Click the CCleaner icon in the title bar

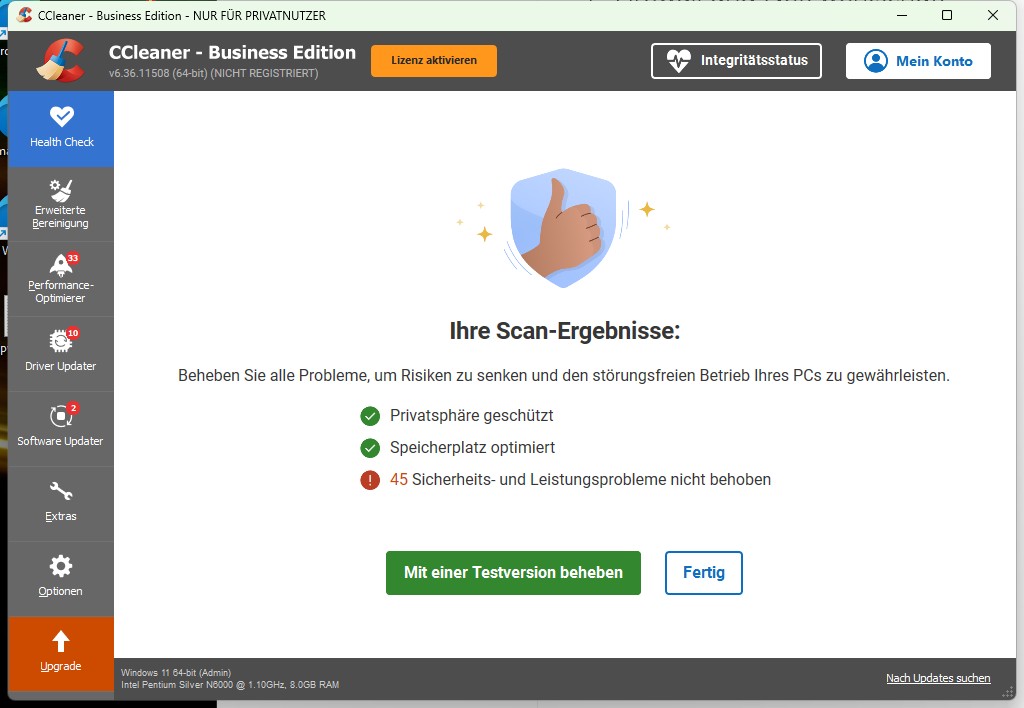[x=25, y=15]
